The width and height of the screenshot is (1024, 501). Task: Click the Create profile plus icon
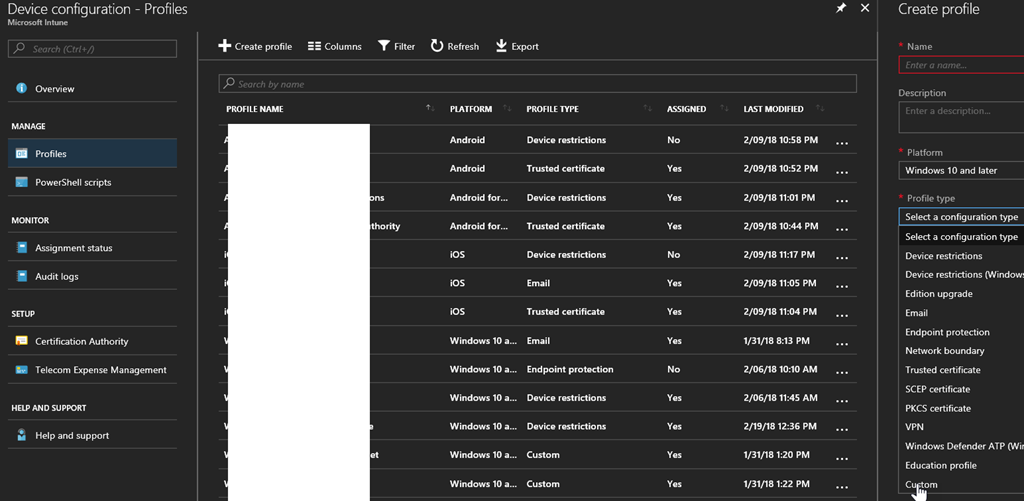point(225,46)
